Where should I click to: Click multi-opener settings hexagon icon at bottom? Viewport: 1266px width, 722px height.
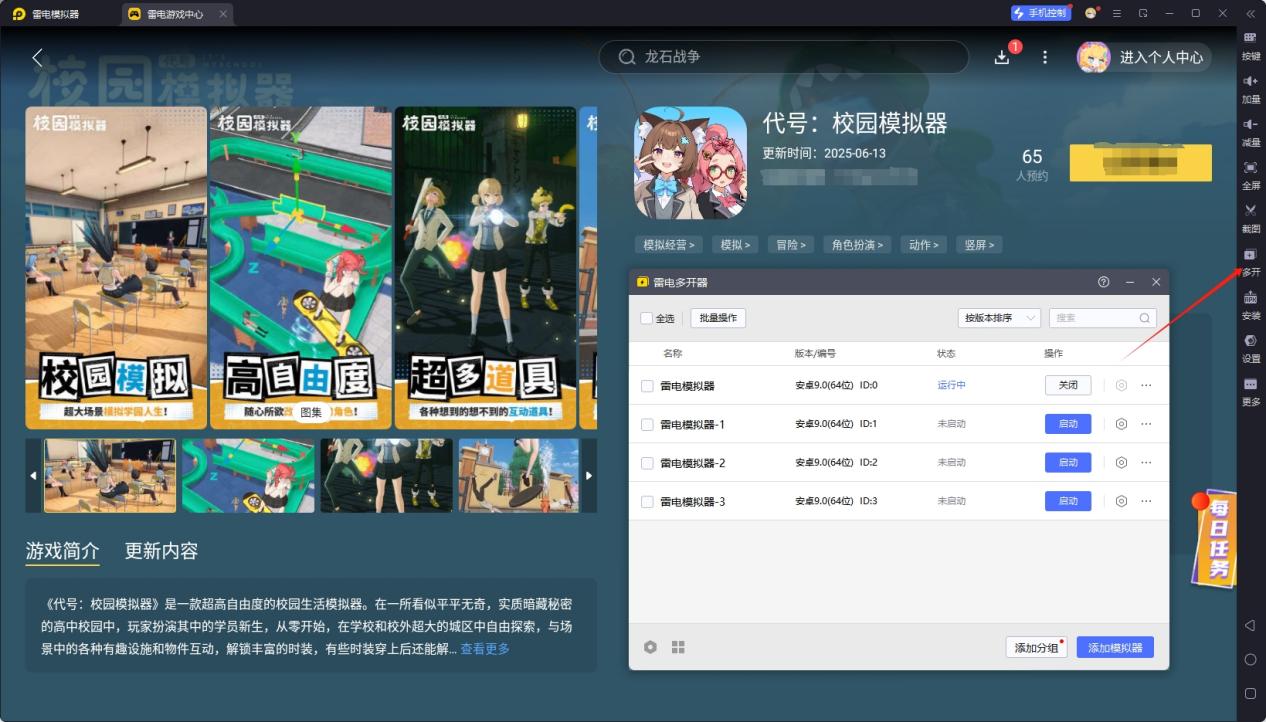click(651, 647)
